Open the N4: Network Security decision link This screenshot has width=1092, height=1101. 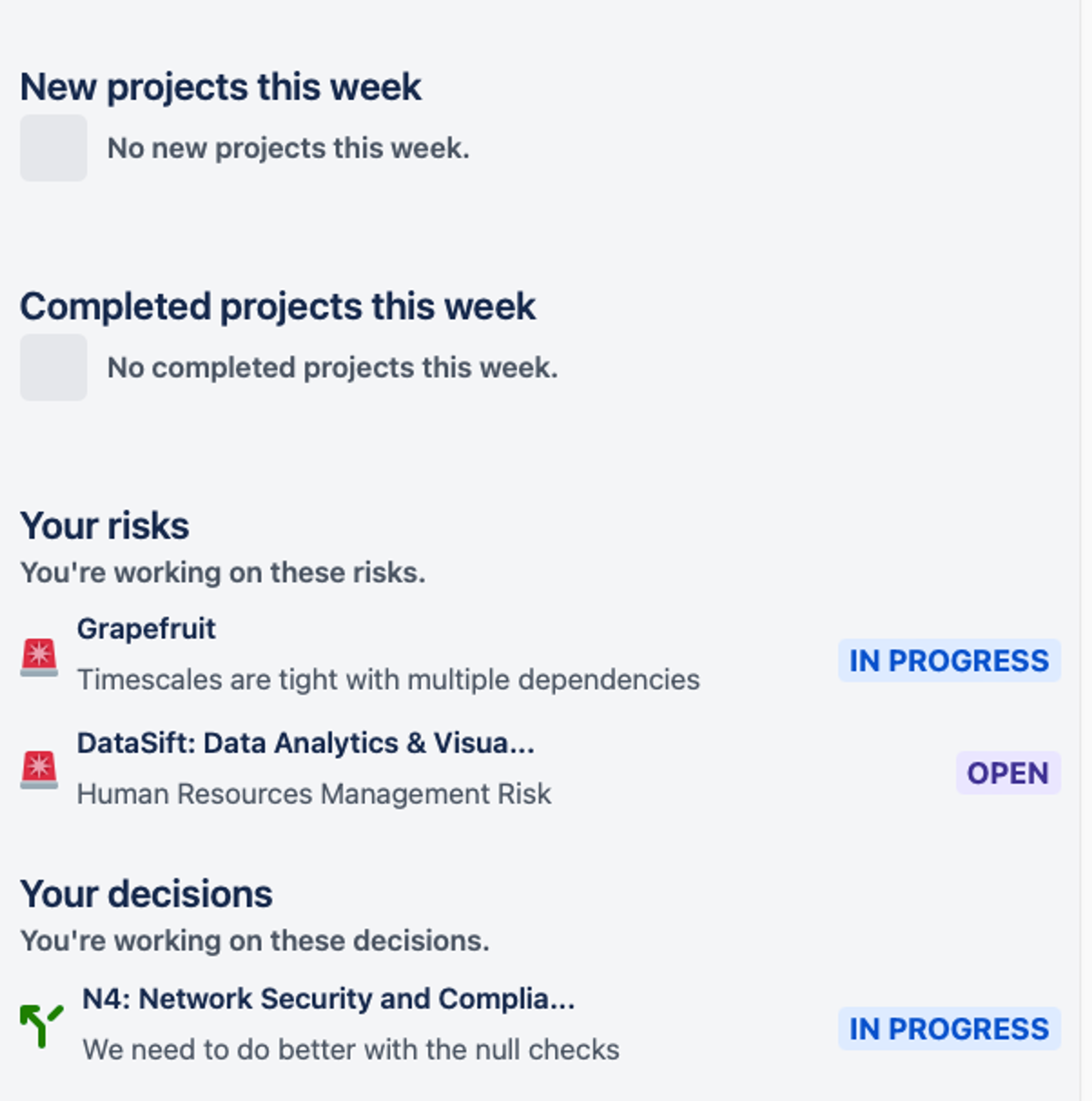pyautogui.click(x=328, y=998)
